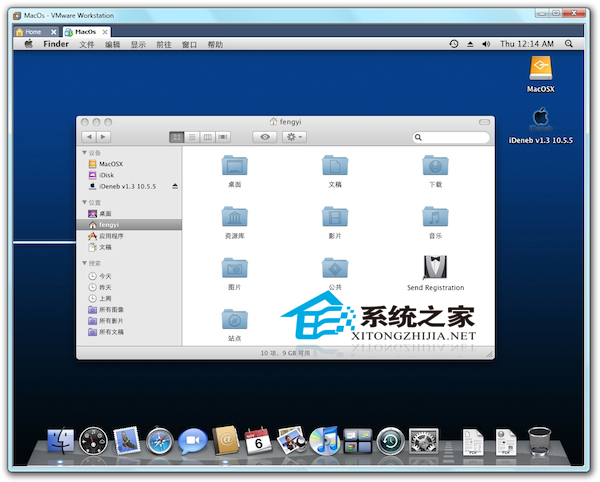
Task: Eject the iDeneb v1.3 10.5.5 disk
Action: (x=175, y=186)
